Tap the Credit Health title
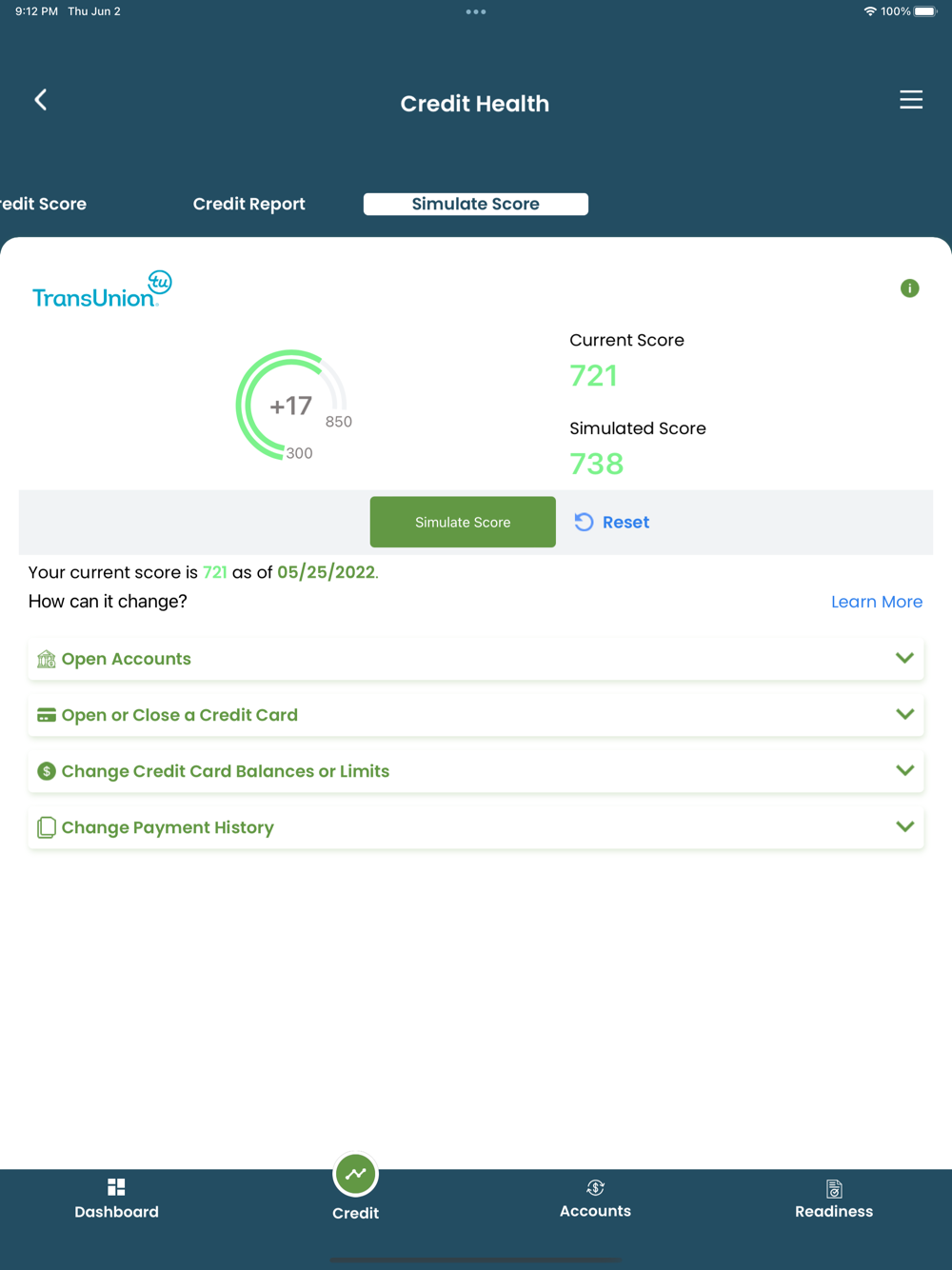The image size is (952, 1270). 475,104
